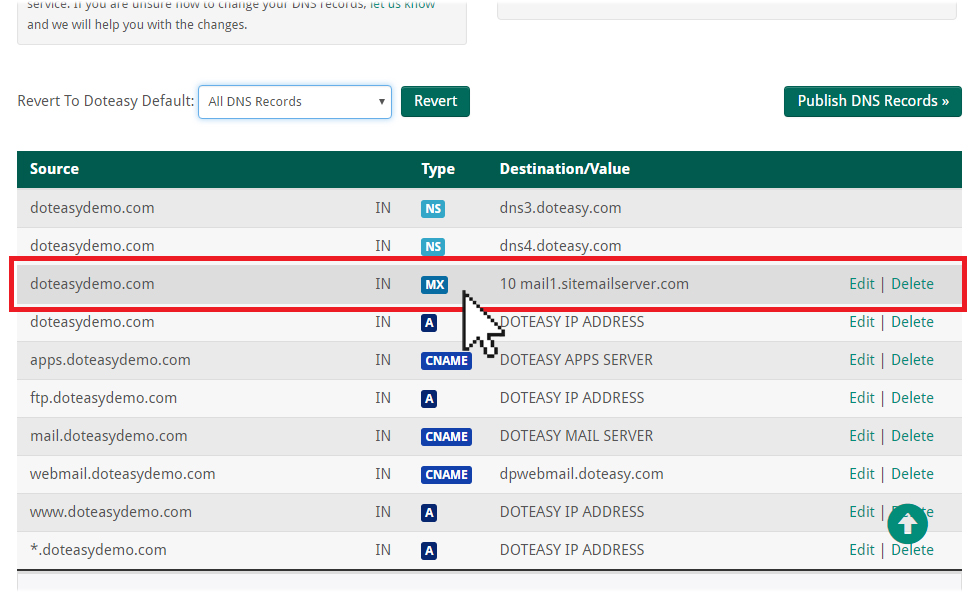Select the dns4.doteasy.com destination value

tap(560, 246)
